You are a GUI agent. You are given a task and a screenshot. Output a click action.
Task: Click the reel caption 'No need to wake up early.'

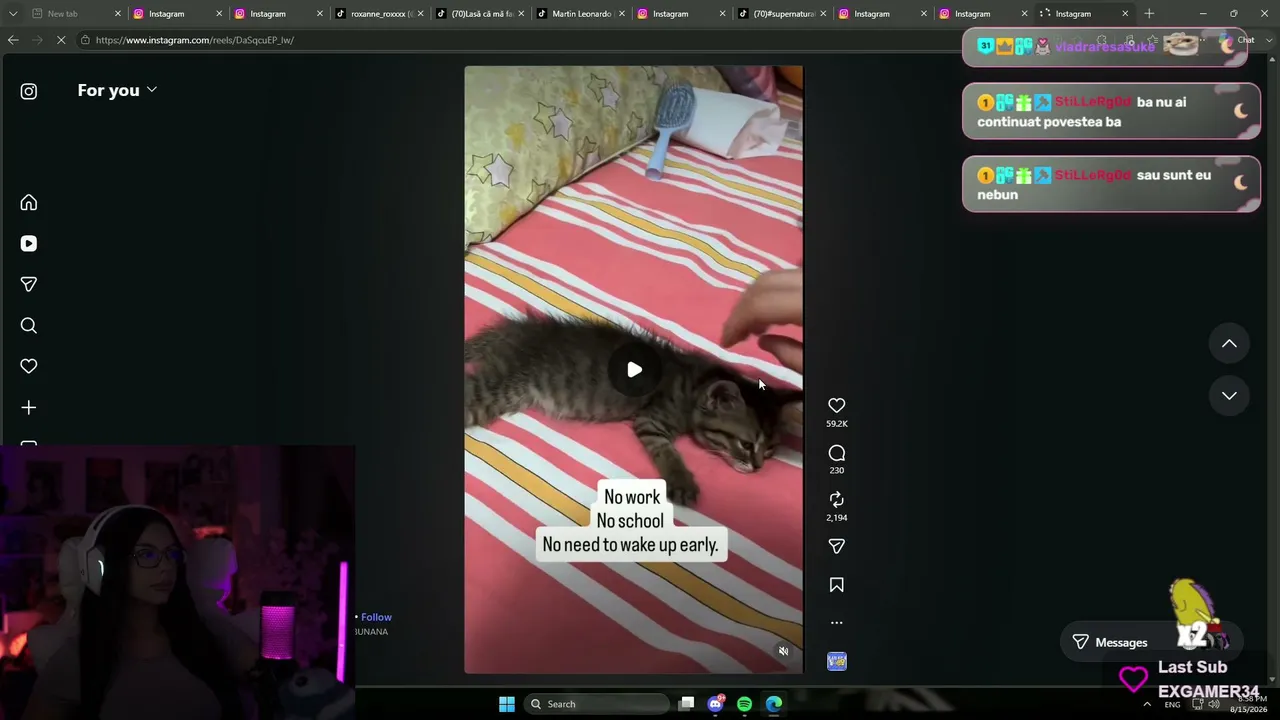point(630,545)
